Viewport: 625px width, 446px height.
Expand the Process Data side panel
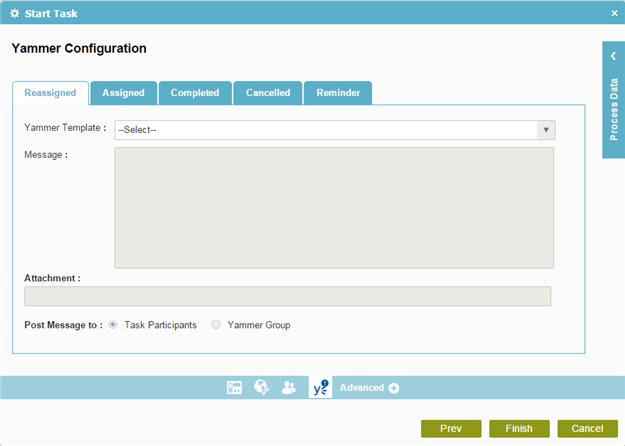coord(613,100)
